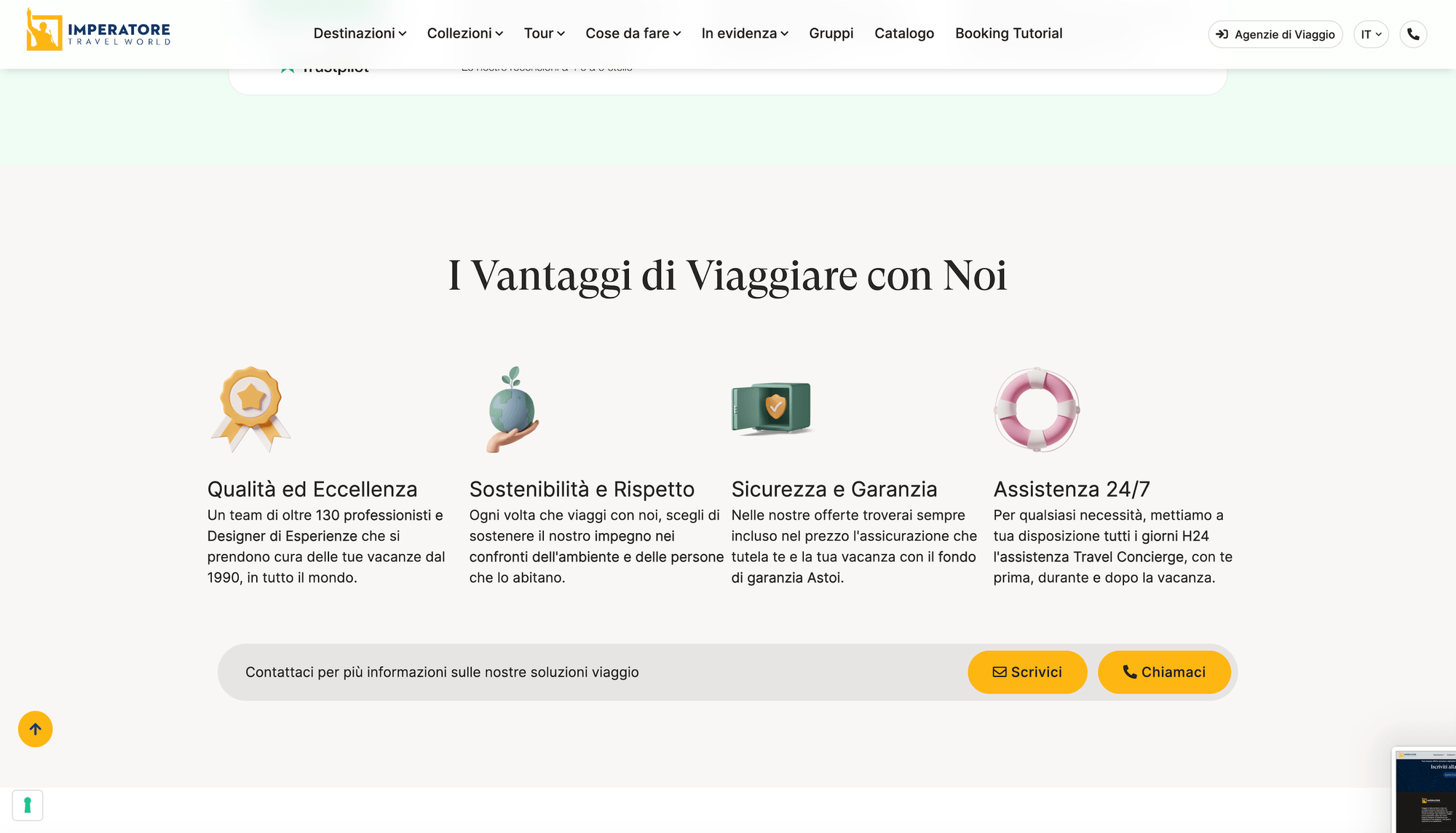
Task: Open the Catalogo menu item
Action: [904, 33]
